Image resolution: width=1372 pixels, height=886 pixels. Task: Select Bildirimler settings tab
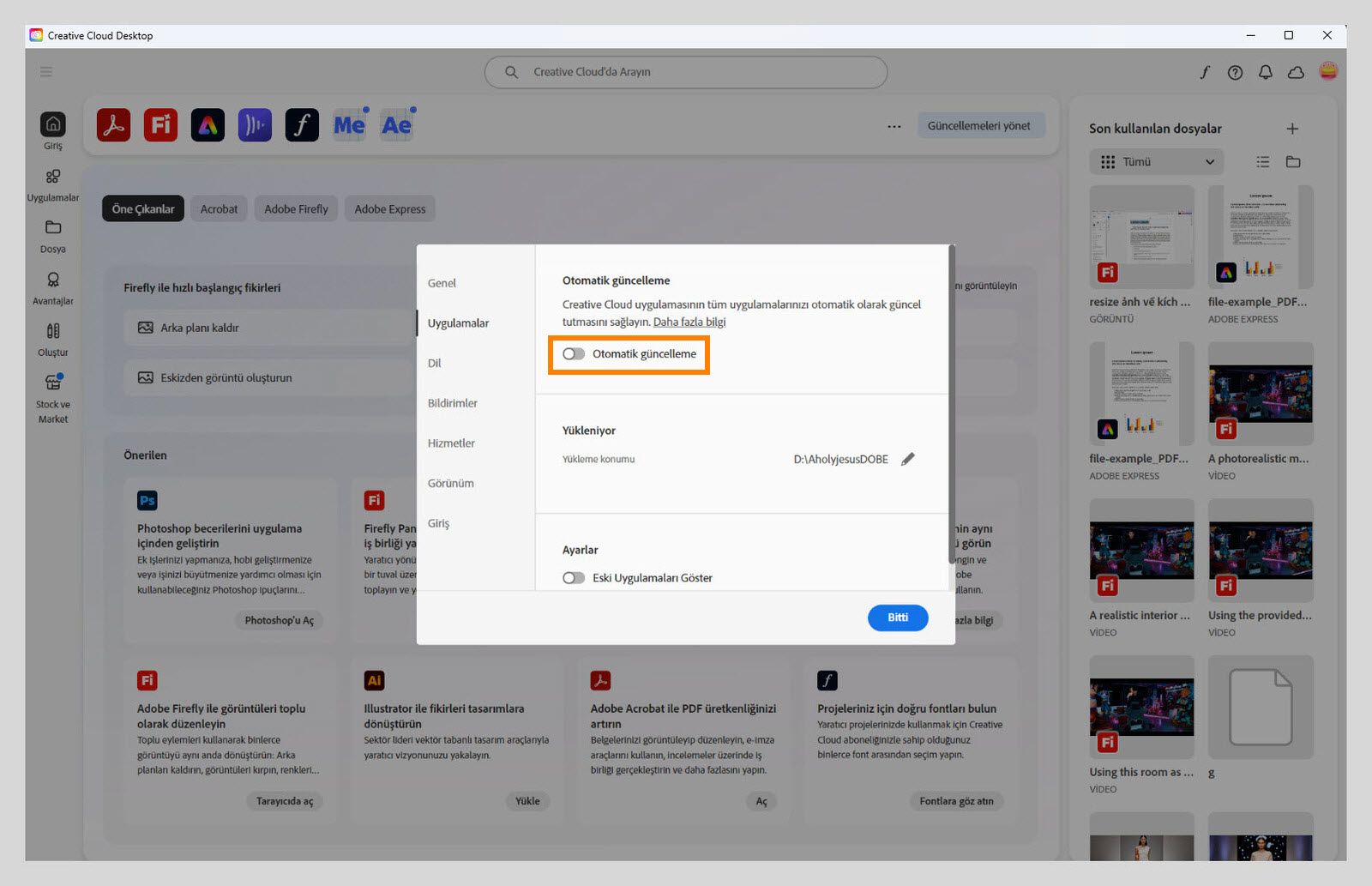[x=453, y=403]
